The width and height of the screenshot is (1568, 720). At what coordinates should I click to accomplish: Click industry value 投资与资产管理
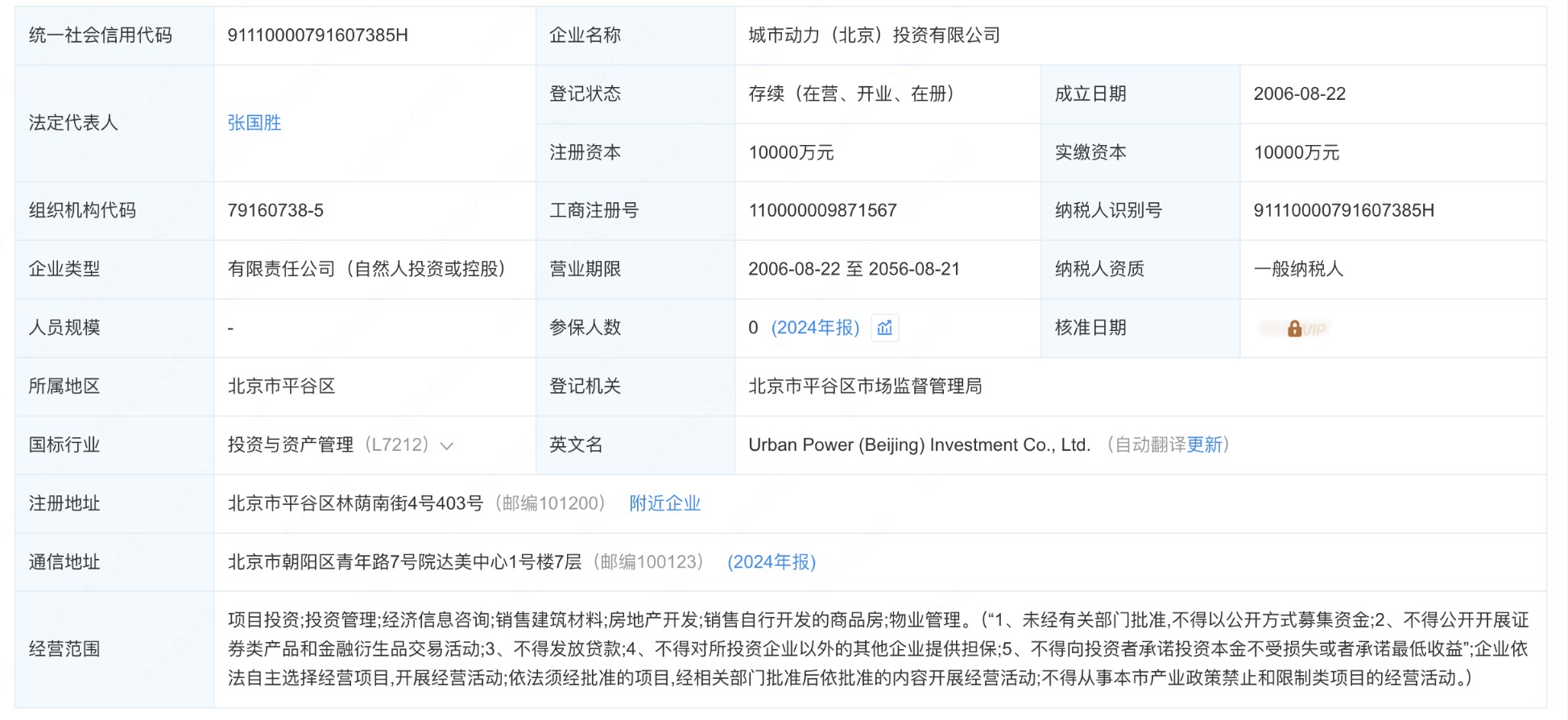pyautogui.click(x=291, y=445)
